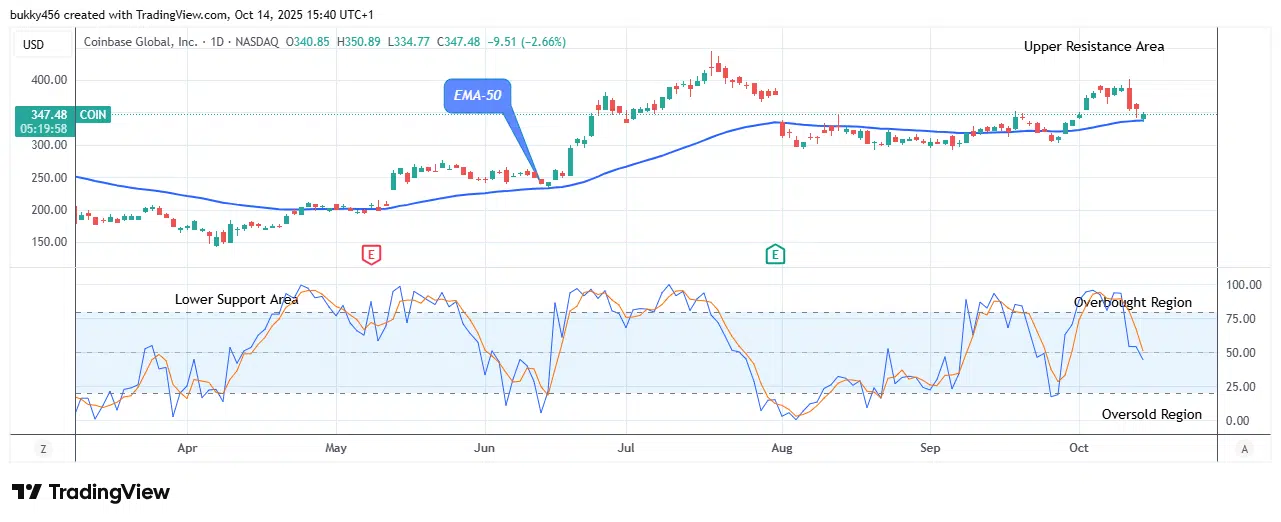Click the 50.00 level on oscillator scale
1281x522 pixels.
point(1239,353)
